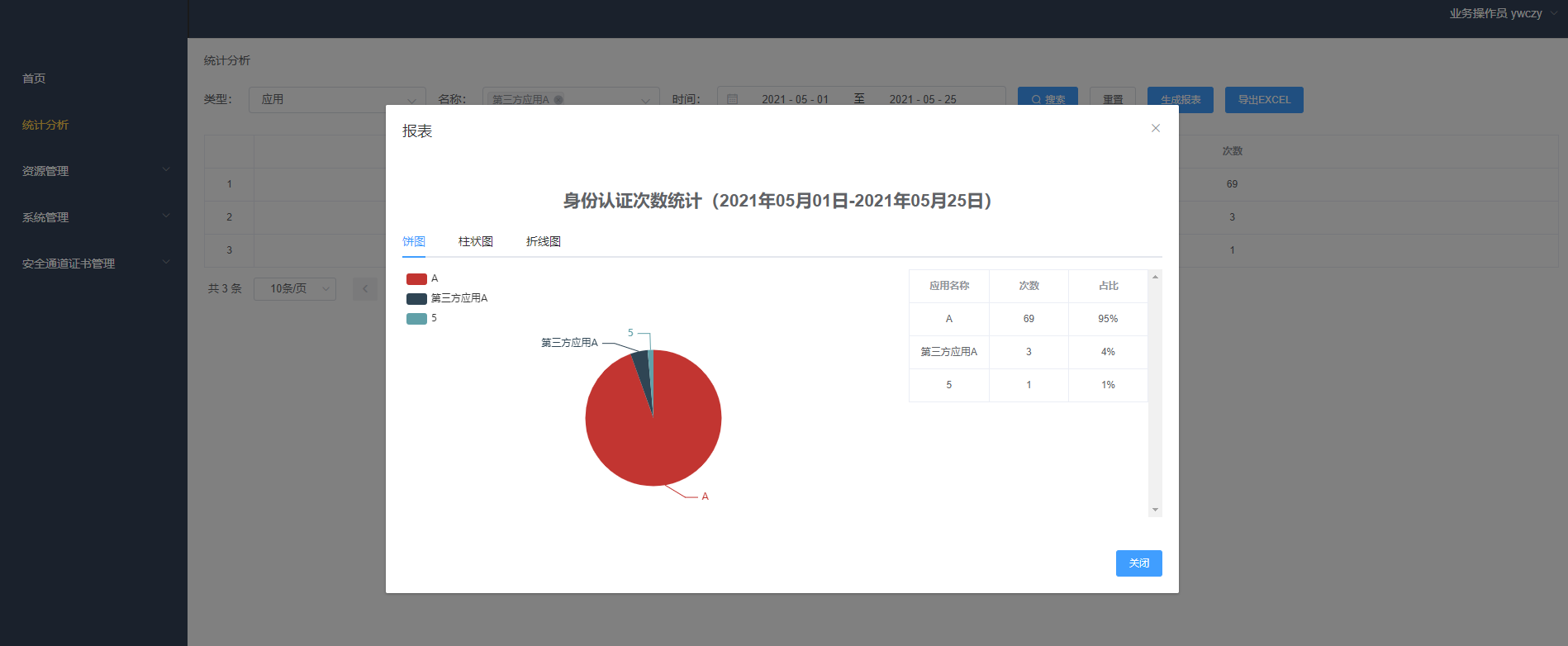Toggle legend swatch for 5

416,319
